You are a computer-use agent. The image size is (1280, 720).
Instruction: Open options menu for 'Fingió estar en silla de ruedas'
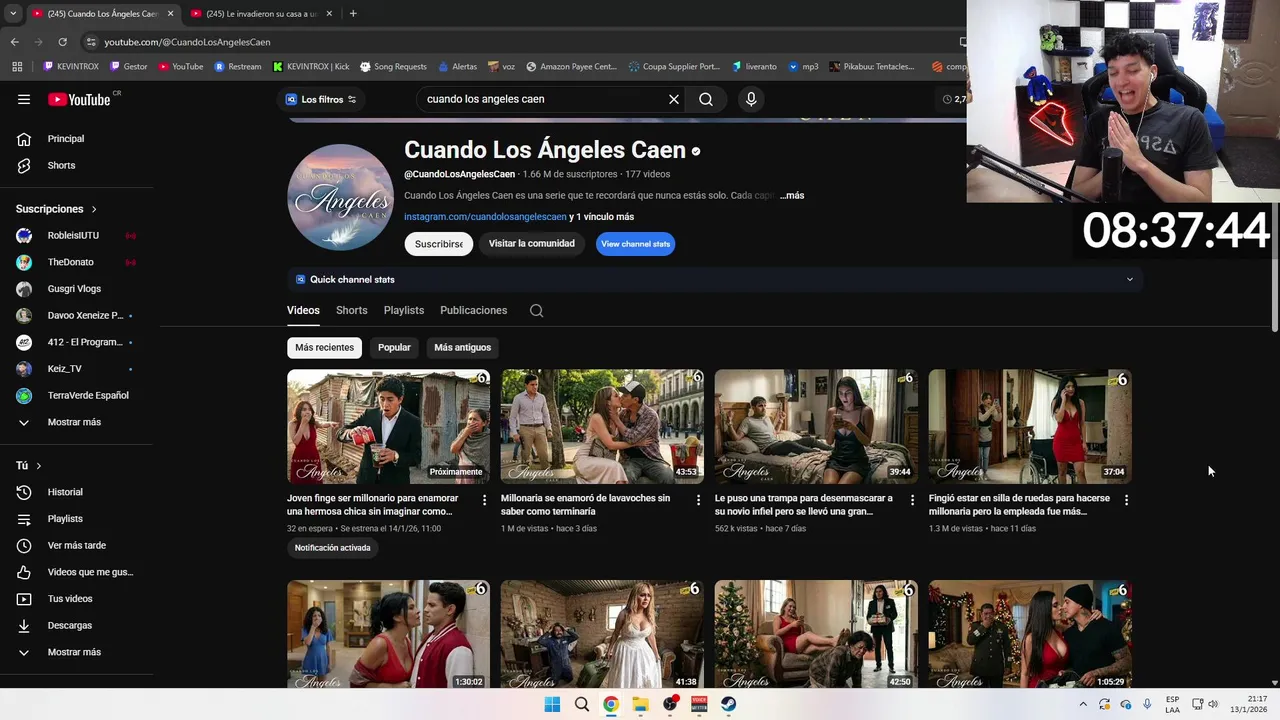point(1127,500)
